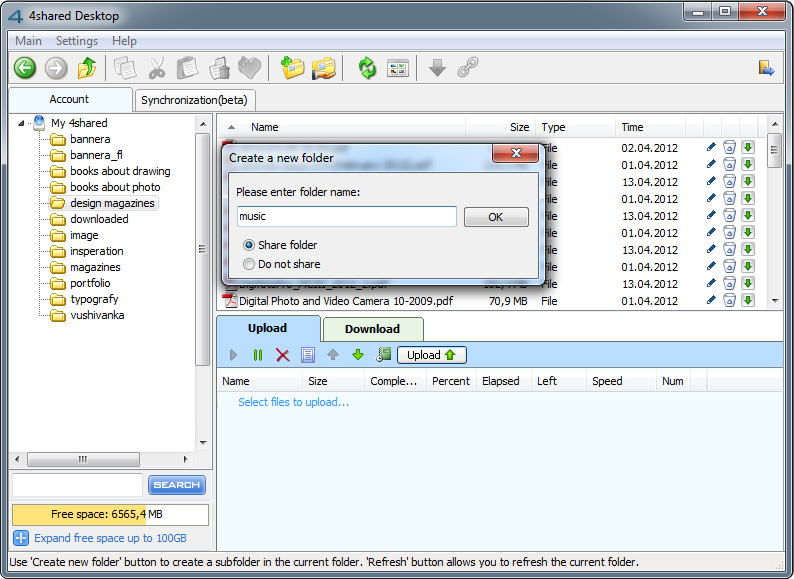The width and height of the screenshot is (794, 579).
Task: Open the Help menu
Action: 124,41
